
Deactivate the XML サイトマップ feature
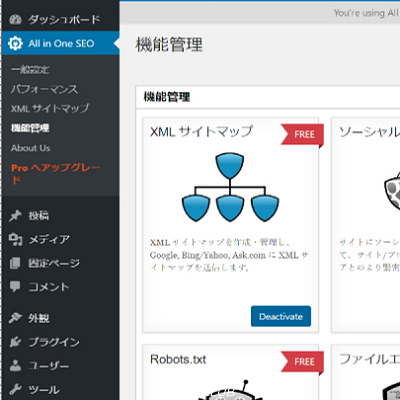[x=281, y=316]
